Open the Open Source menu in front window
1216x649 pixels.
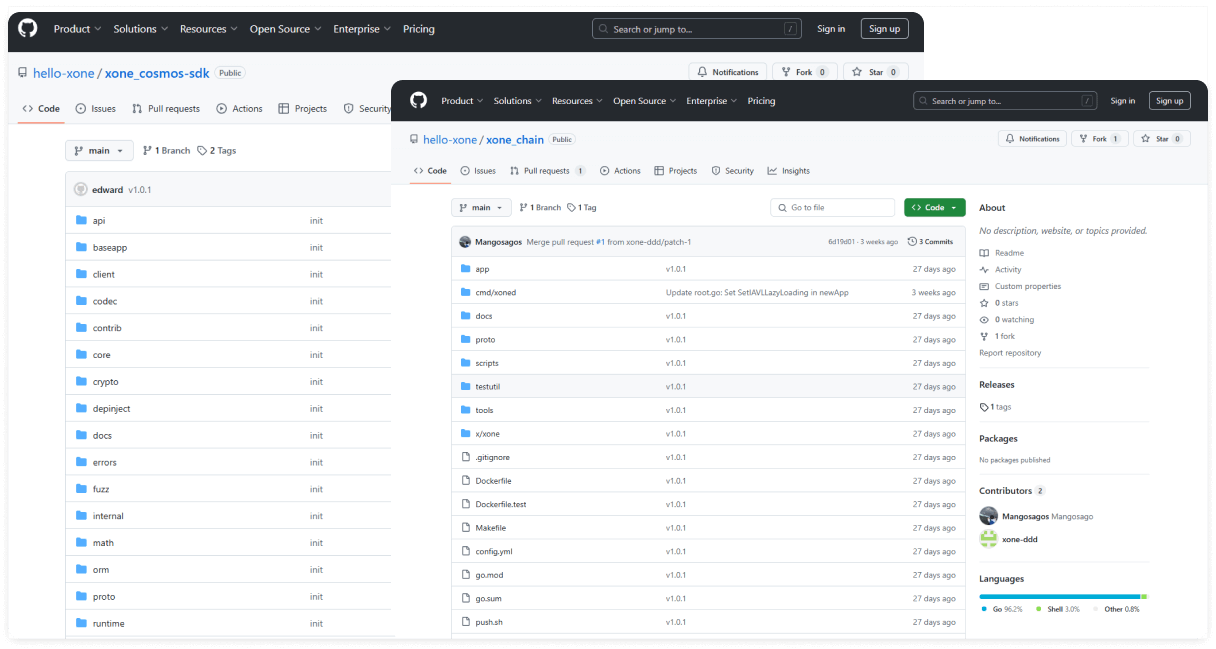pyautogui.click(x=644, y=101)
